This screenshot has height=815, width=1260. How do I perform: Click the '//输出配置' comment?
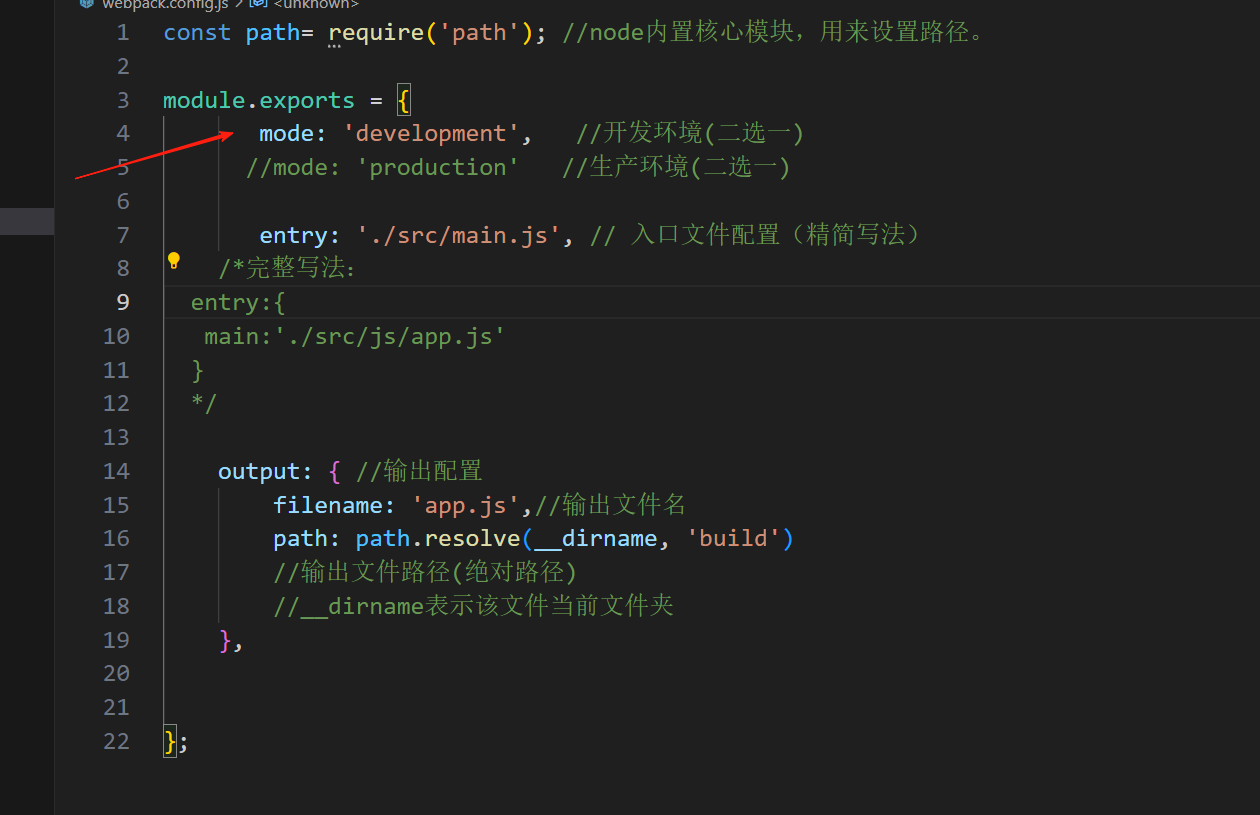[419, 471]
